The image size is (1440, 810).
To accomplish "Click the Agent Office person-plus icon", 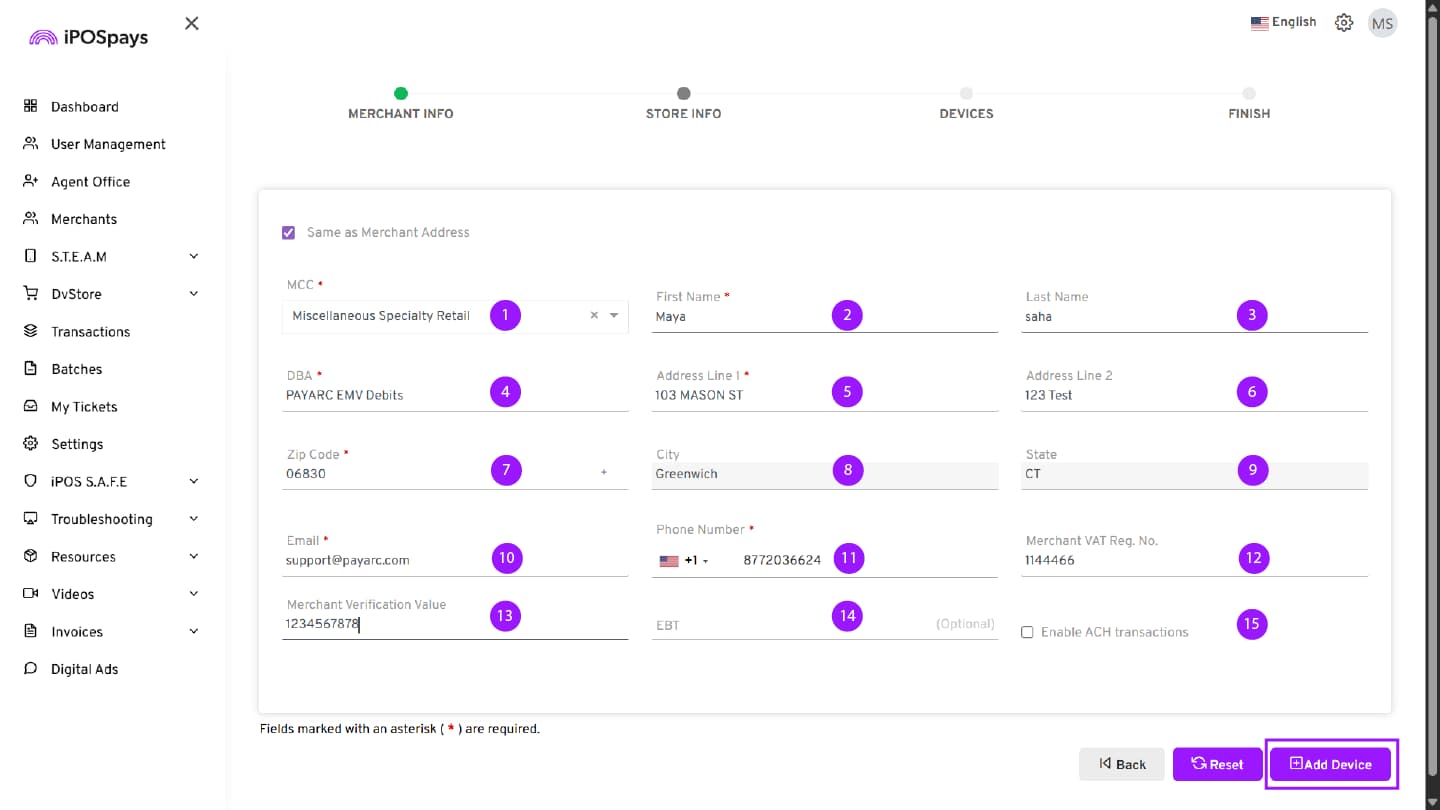I will tap(30, 181).
